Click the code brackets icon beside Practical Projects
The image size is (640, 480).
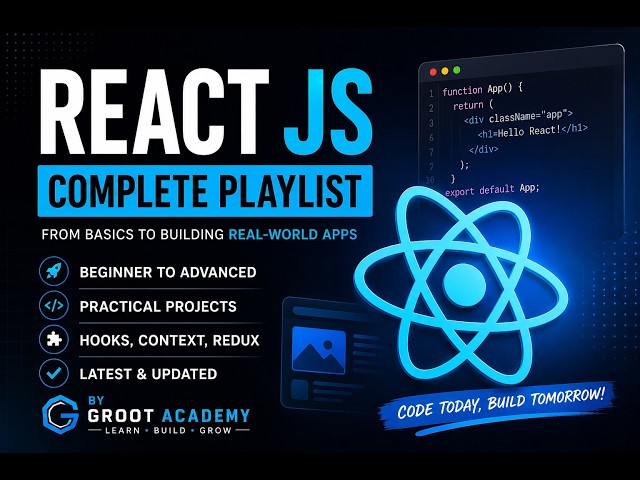(x=53, y=306)
